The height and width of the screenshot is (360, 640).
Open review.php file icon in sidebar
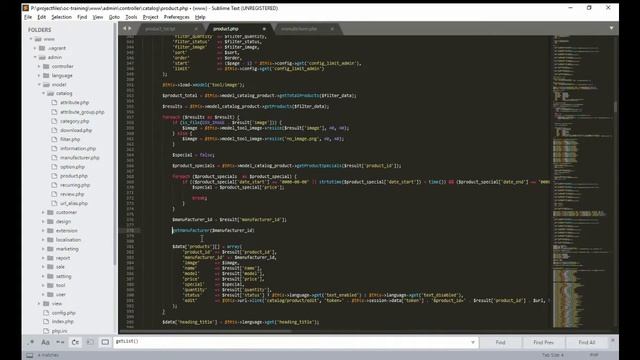54,194
